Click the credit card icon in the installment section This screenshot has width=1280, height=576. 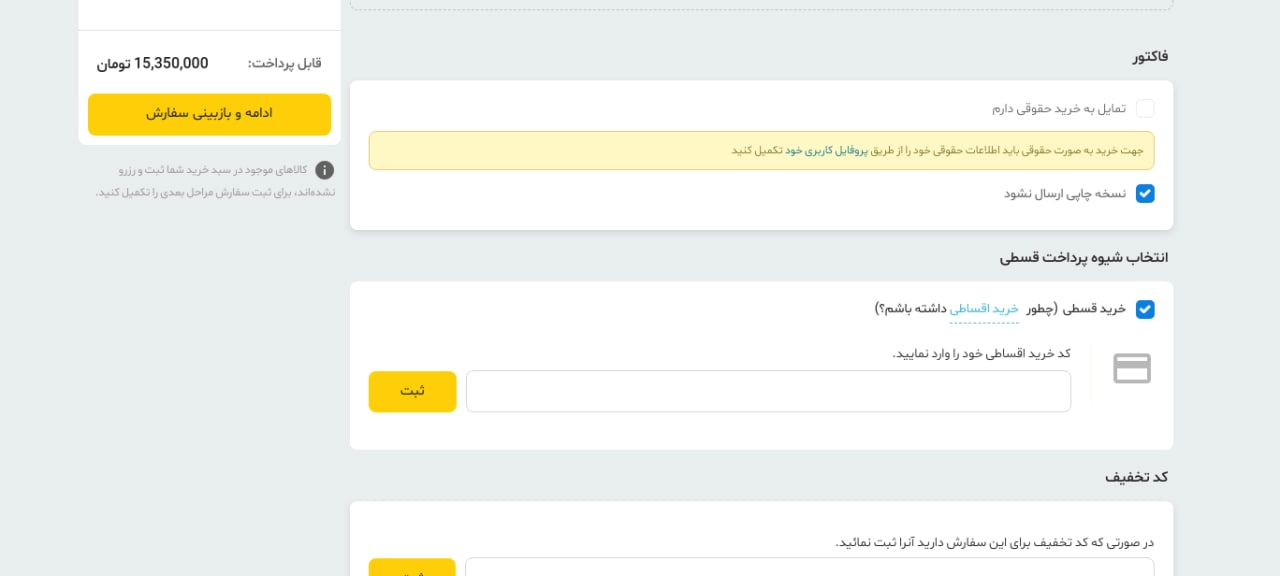(x=1132, y=368)
